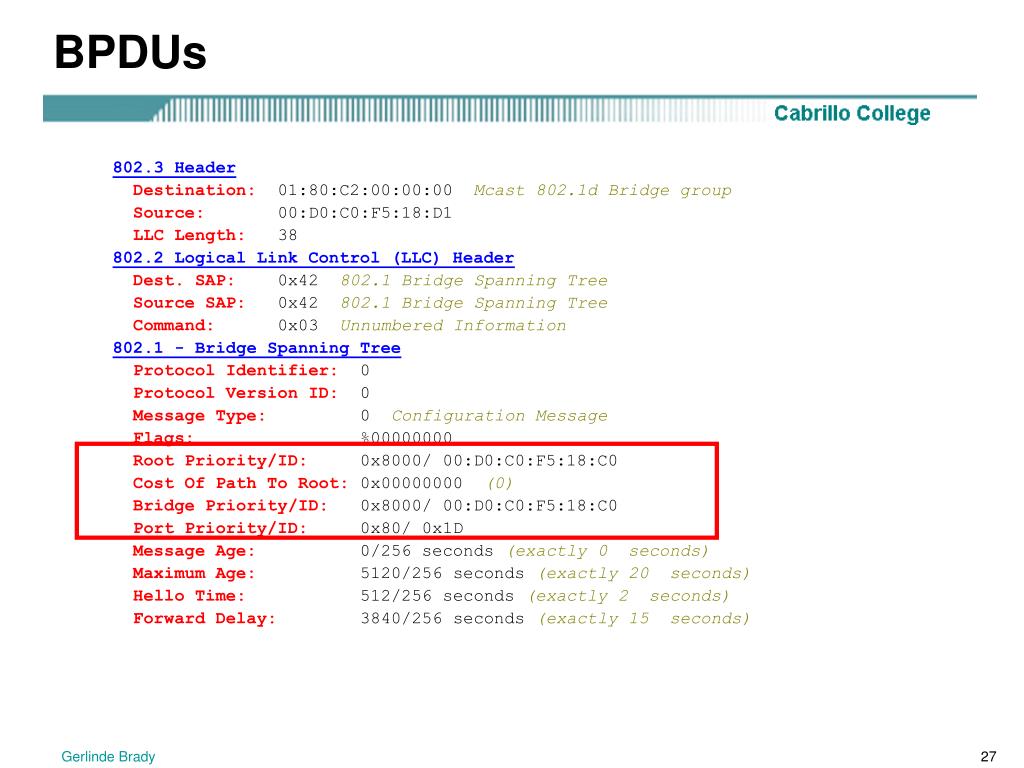Click the Bridge Priority/ID: label
Screen dimensions: 1024x768
(x=230, y=505)
